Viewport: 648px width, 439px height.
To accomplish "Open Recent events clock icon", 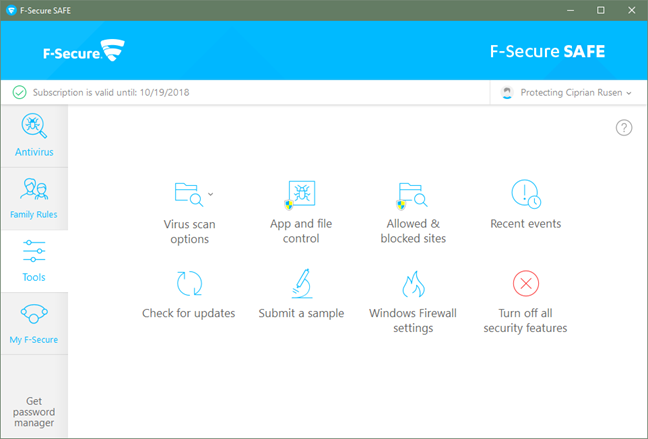I will pos(526,194).
